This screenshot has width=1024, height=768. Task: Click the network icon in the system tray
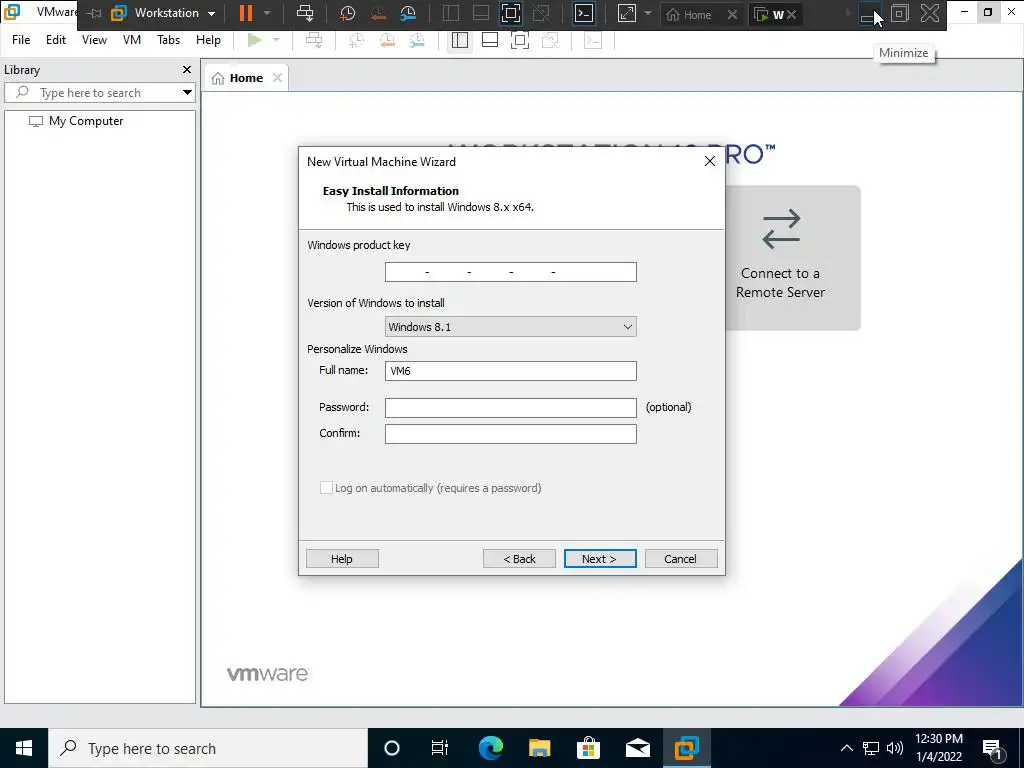pos(871,748)
